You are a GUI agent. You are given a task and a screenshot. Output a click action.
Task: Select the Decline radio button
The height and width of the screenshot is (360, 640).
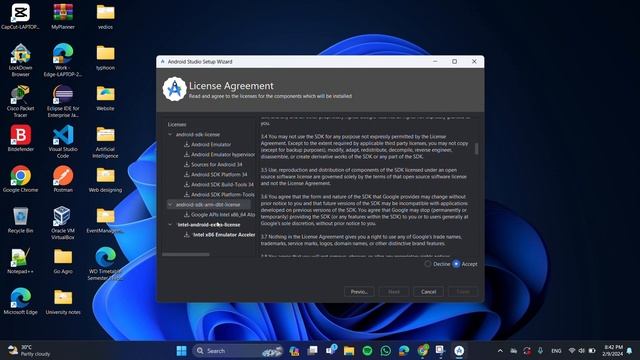[x=427, y=264]
